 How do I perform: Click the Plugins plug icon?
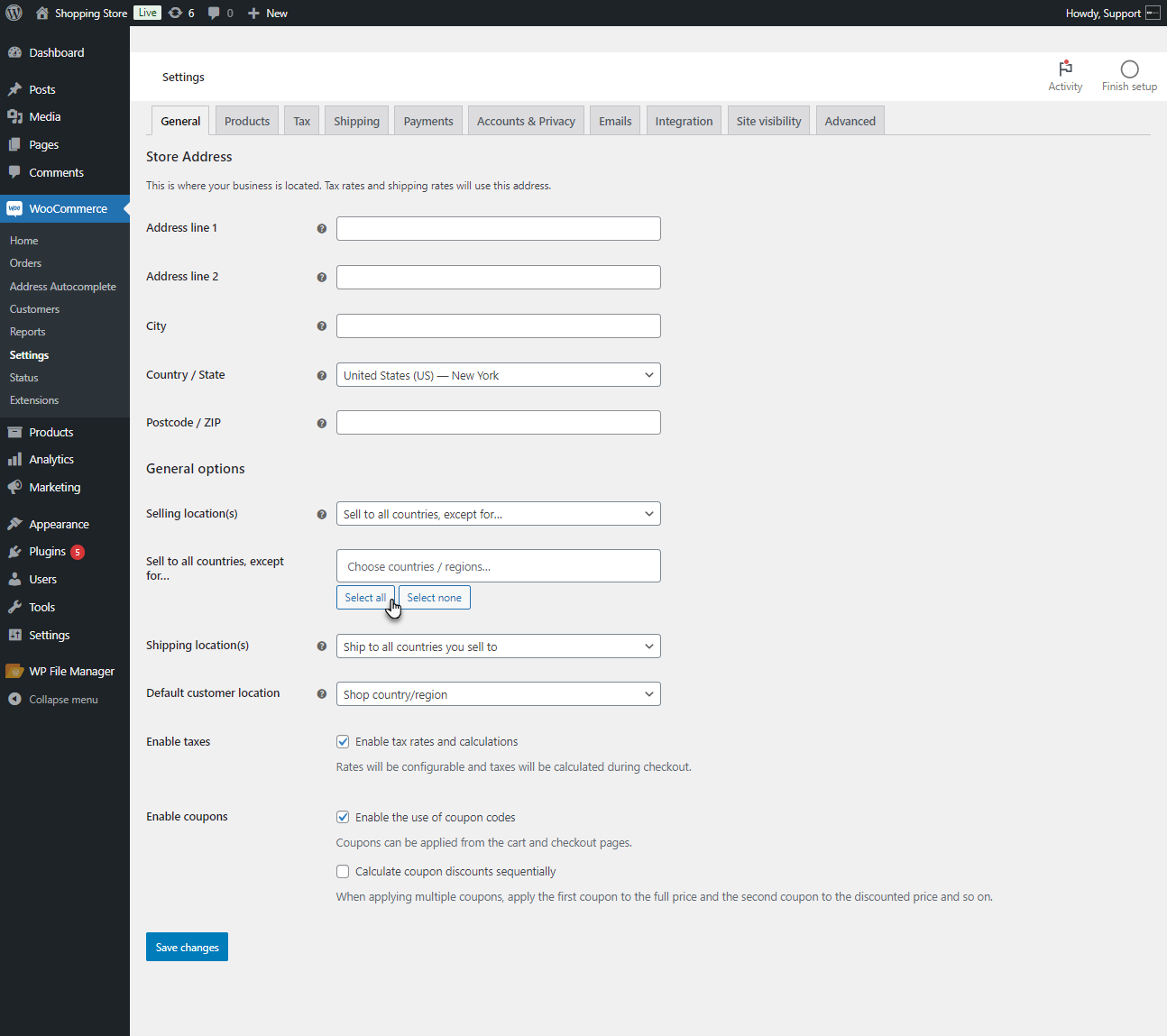coord(14,552)
